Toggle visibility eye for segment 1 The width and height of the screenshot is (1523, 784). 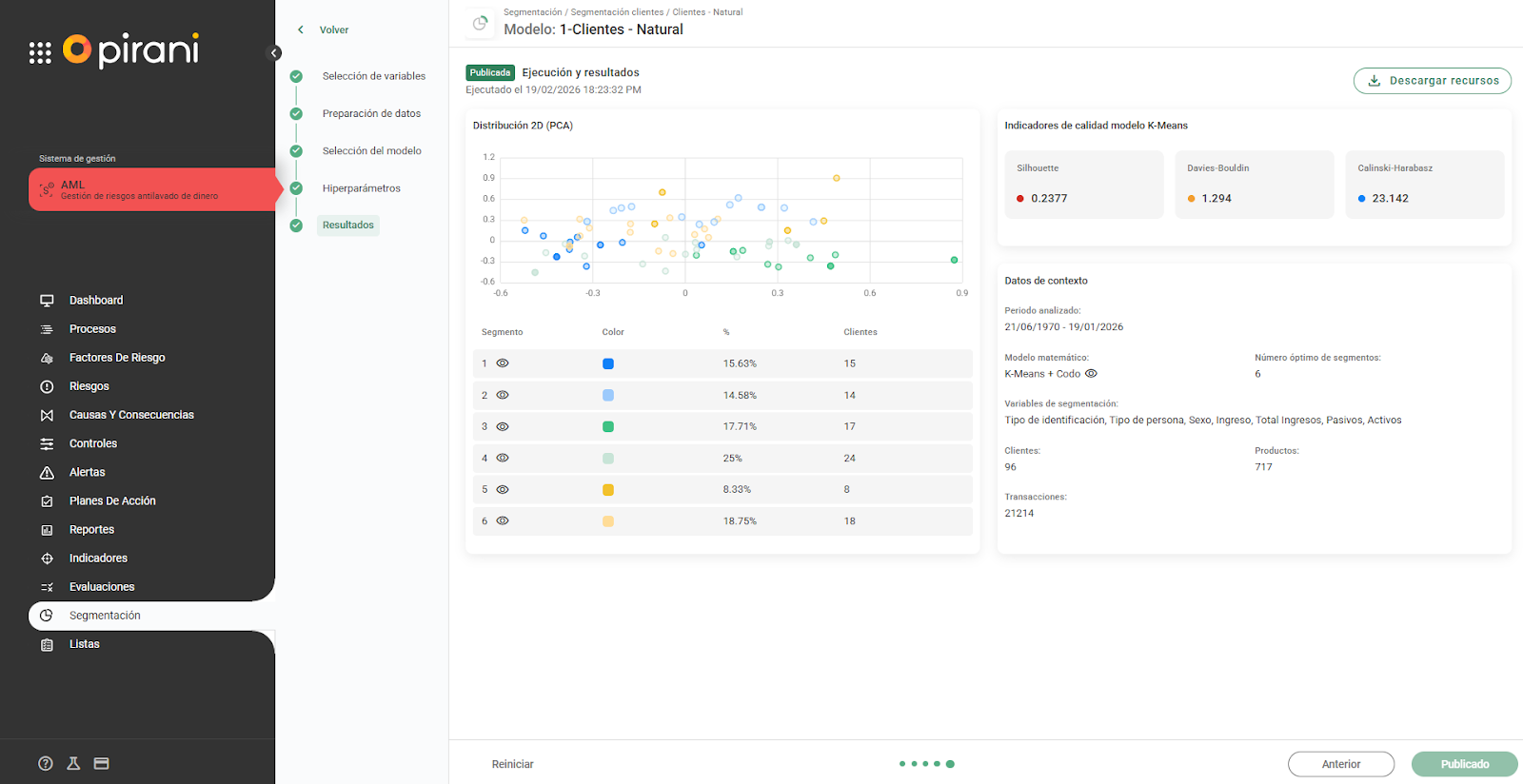(x=503, y=363)
